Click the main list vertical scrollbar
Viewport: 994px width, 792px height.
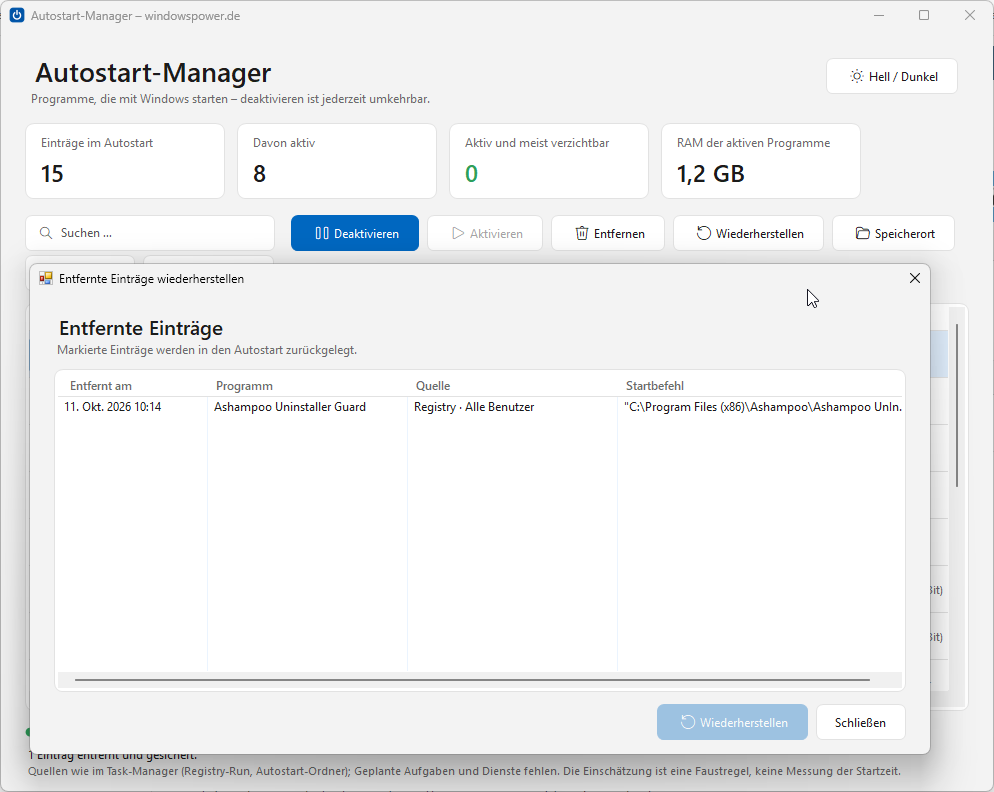(957, 406)
